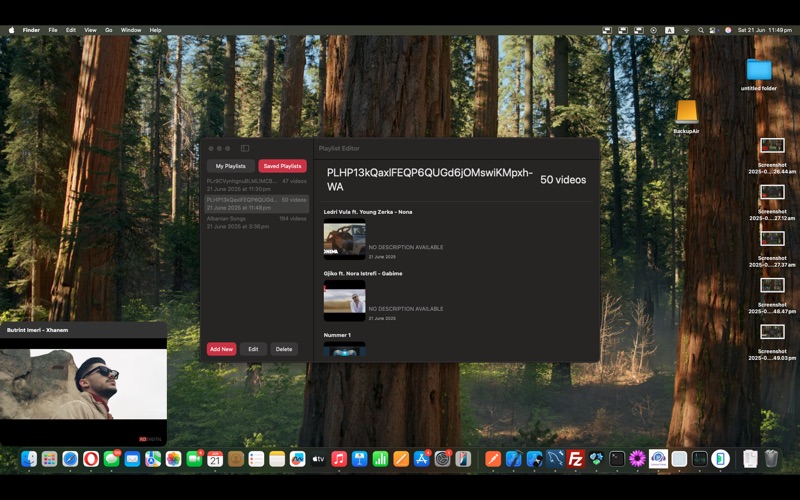This screenshot has width=800, height=500.
Task: Open the Help menu
Action: [x=156, y=30]
